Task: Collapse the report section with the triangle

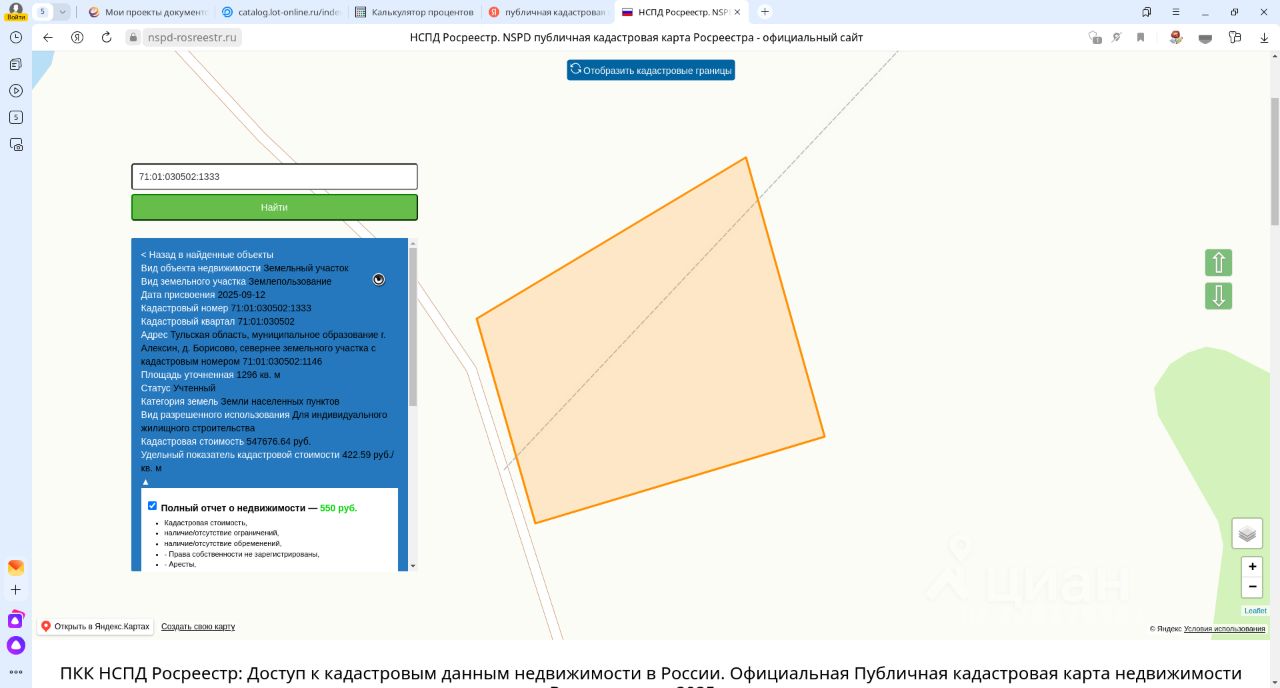Action: [145, 482]
